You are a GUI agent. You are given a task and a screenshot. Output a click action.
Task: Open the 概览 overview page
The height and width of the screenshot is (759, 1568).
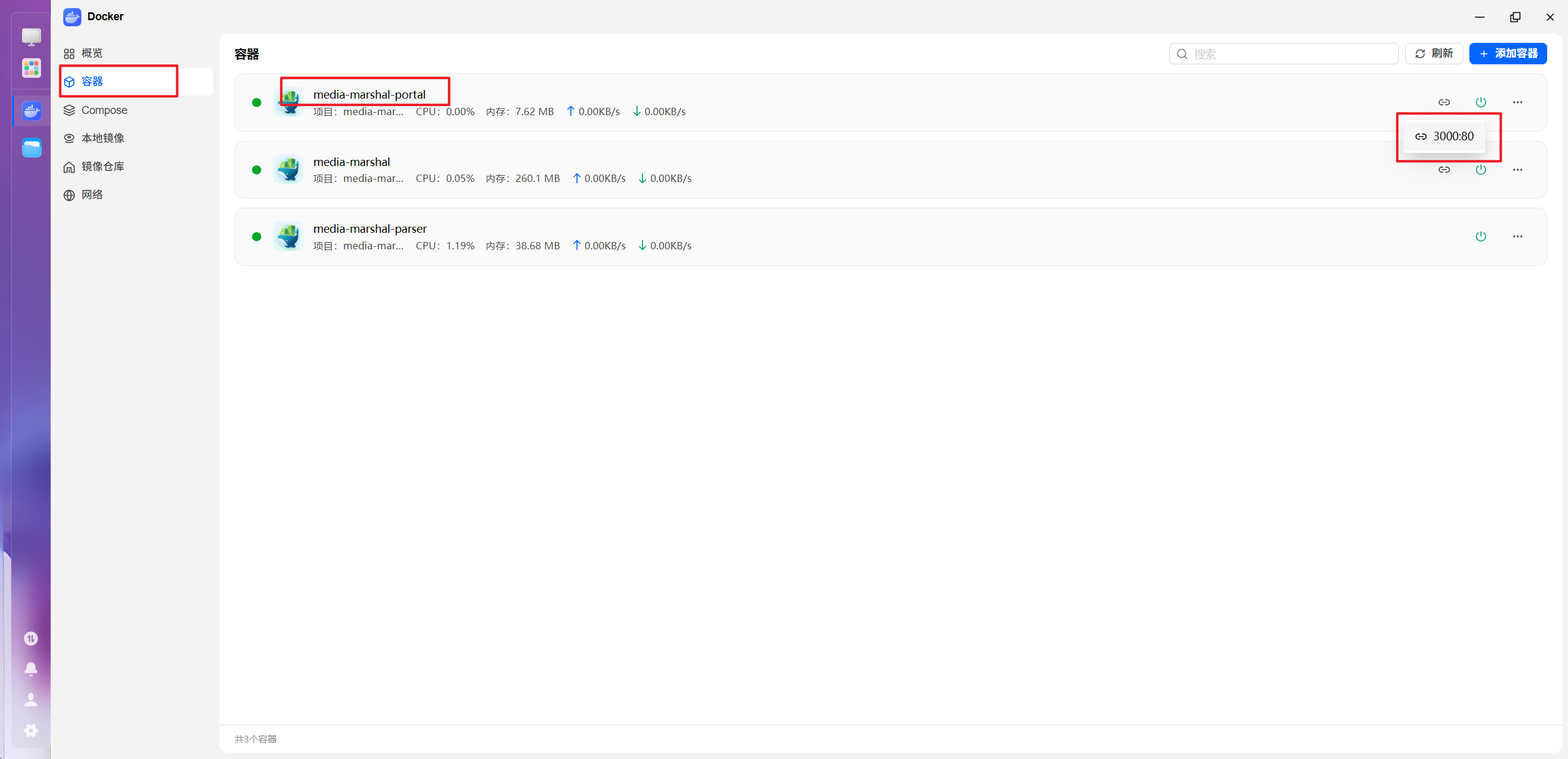[136, 53]
